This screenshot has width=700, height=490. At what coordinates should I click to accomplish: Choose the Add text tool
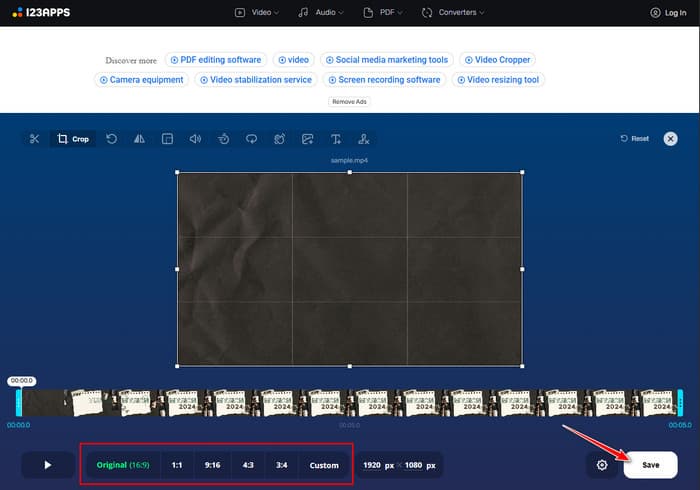(x=336, y=139)
